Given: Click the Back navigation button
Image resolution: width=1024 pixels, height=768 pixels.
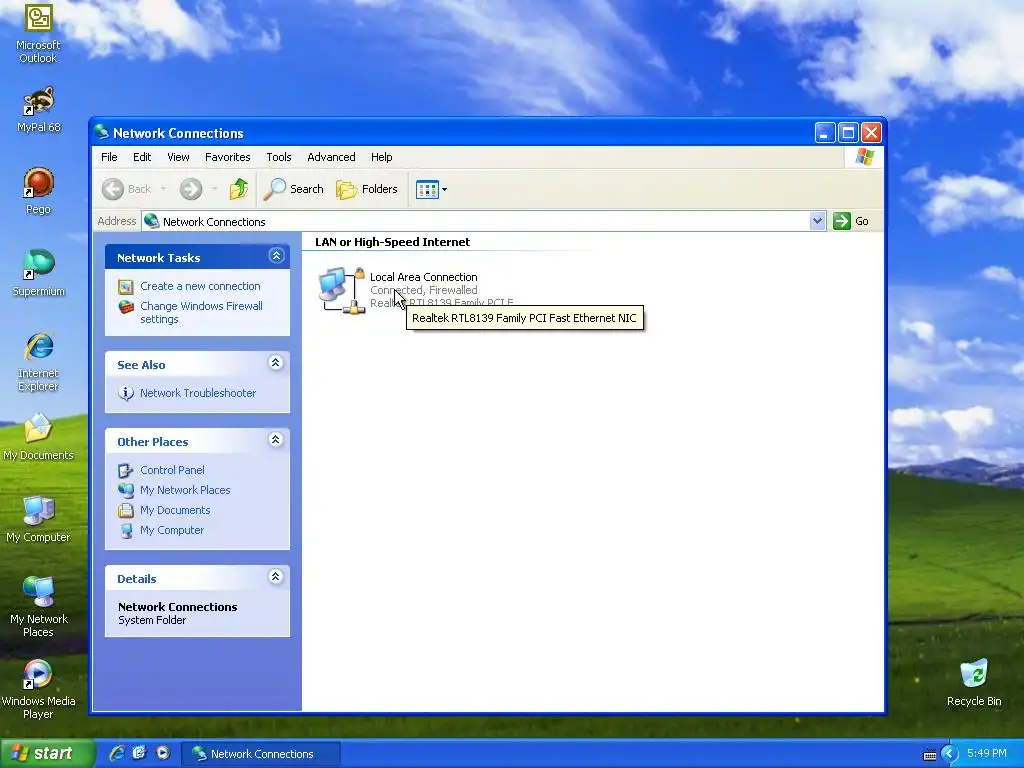Looking at the screenshot, I should (x=127, y=189).
